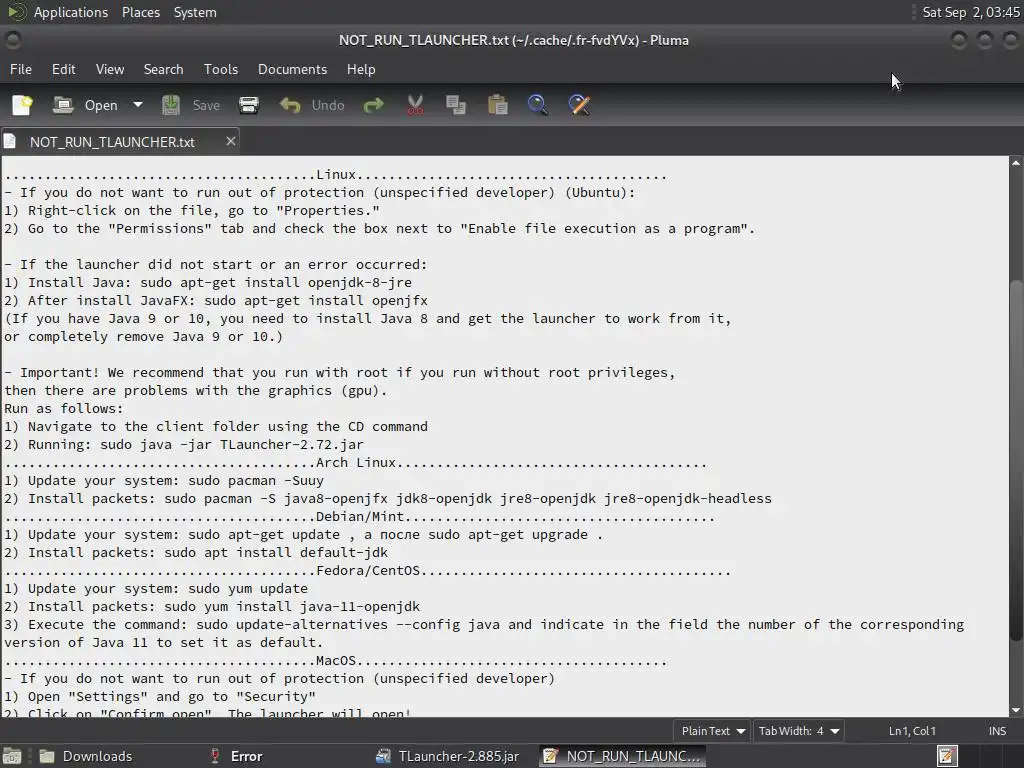
Task: Click the show desktop icon in bottom panel
Action: [12, 756]
